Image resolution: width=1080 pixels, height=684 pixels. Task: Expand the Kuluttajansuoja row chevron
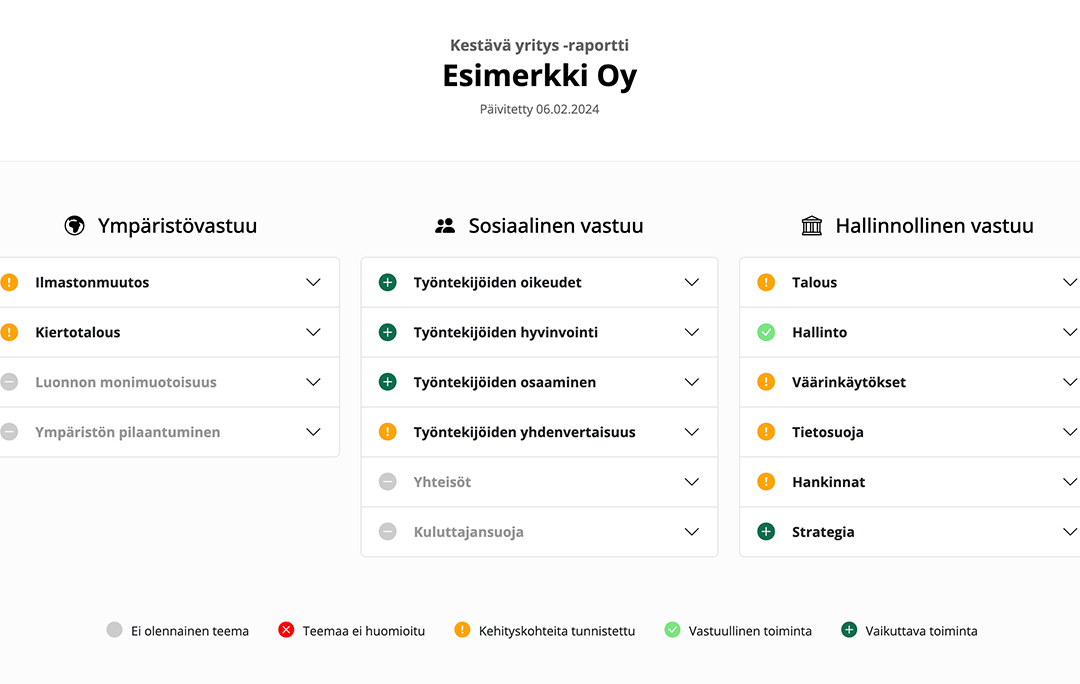coord(692,532)
